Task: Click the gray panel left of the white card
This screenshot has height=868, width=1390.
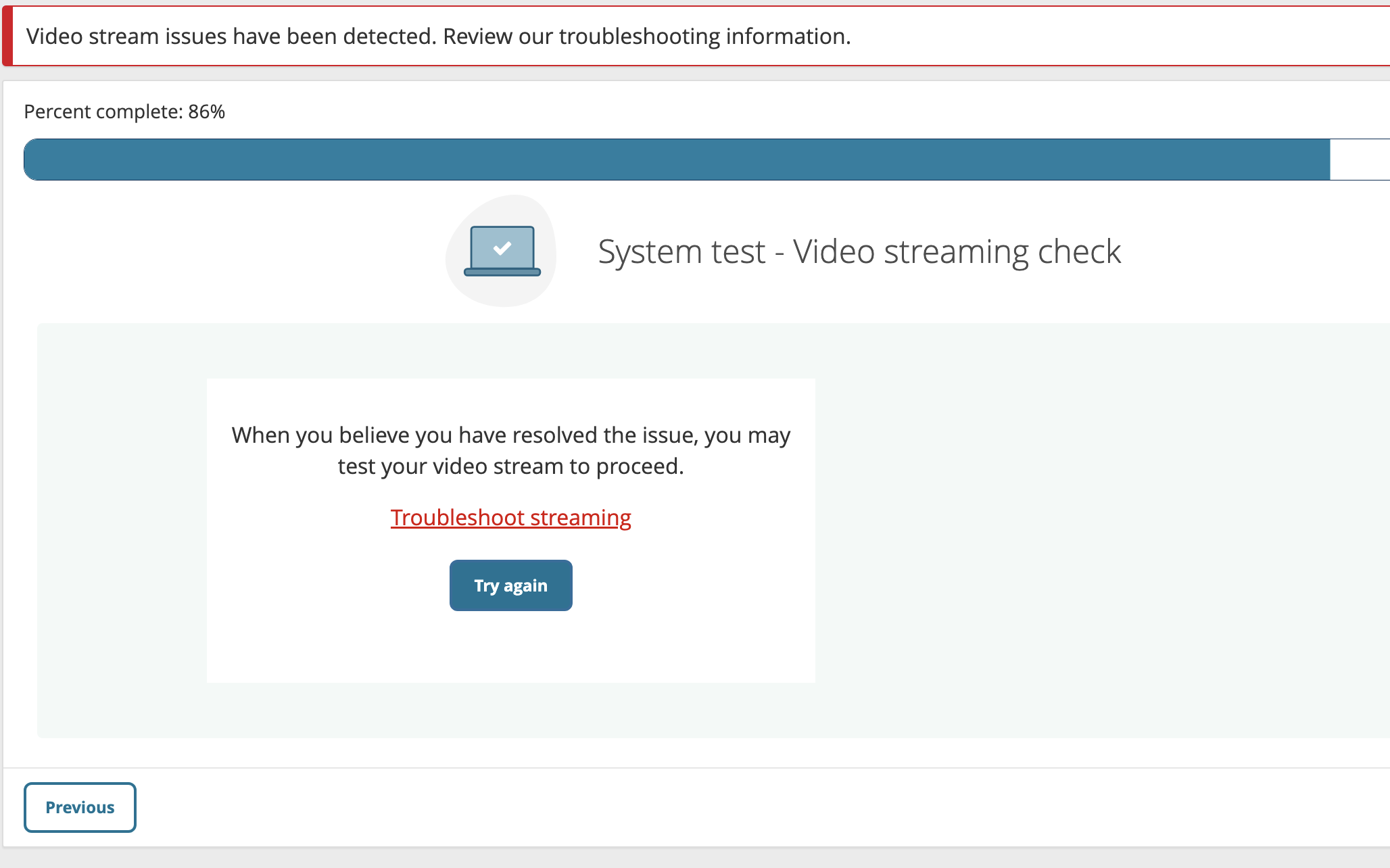Action: tap(122, 531)
